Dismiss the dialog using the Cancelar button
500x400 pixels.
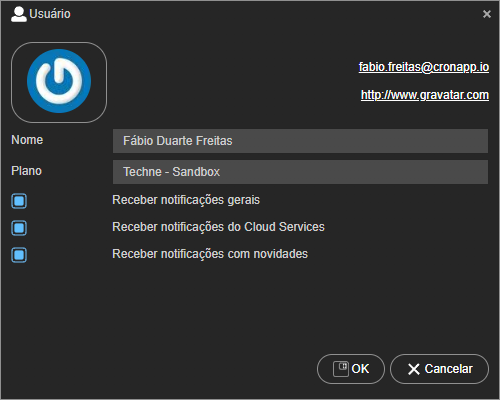point(439,369)
